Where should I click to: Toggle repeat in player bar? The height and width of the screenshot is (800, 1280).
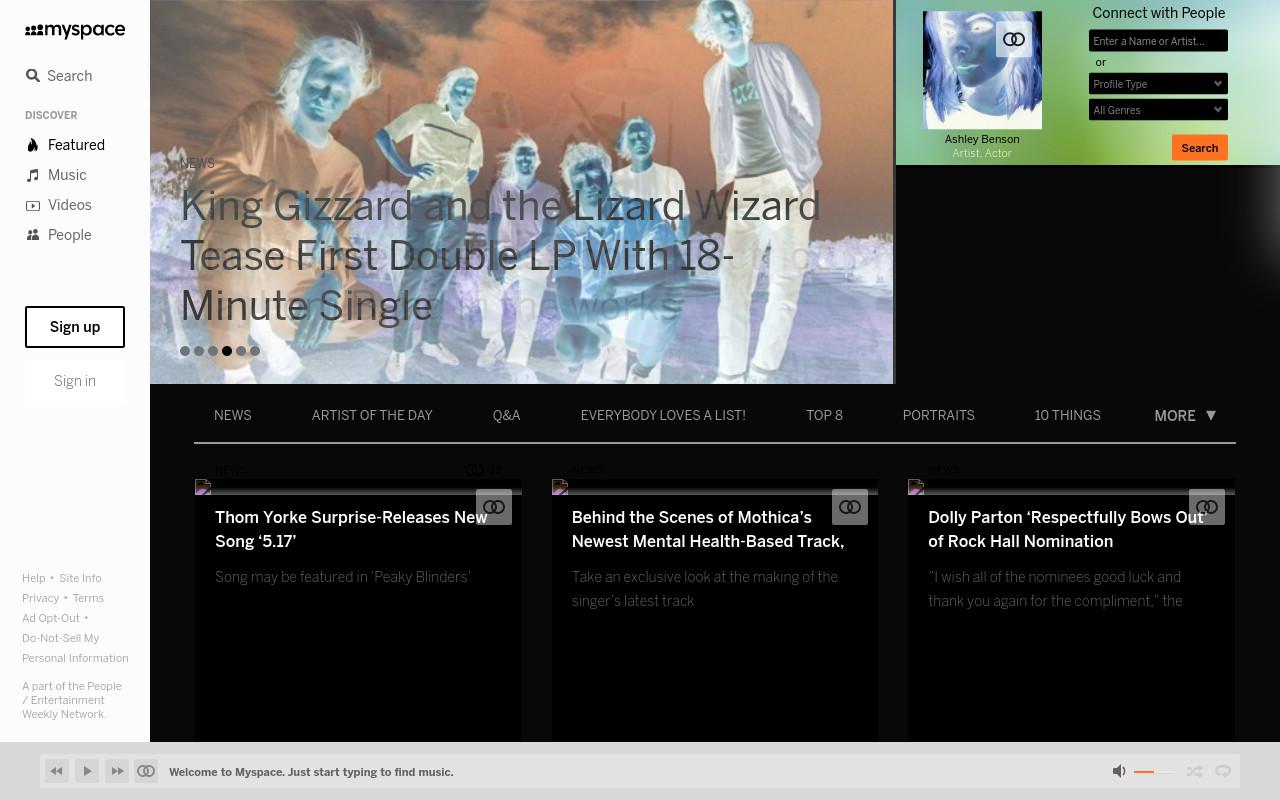[1223, 771]
